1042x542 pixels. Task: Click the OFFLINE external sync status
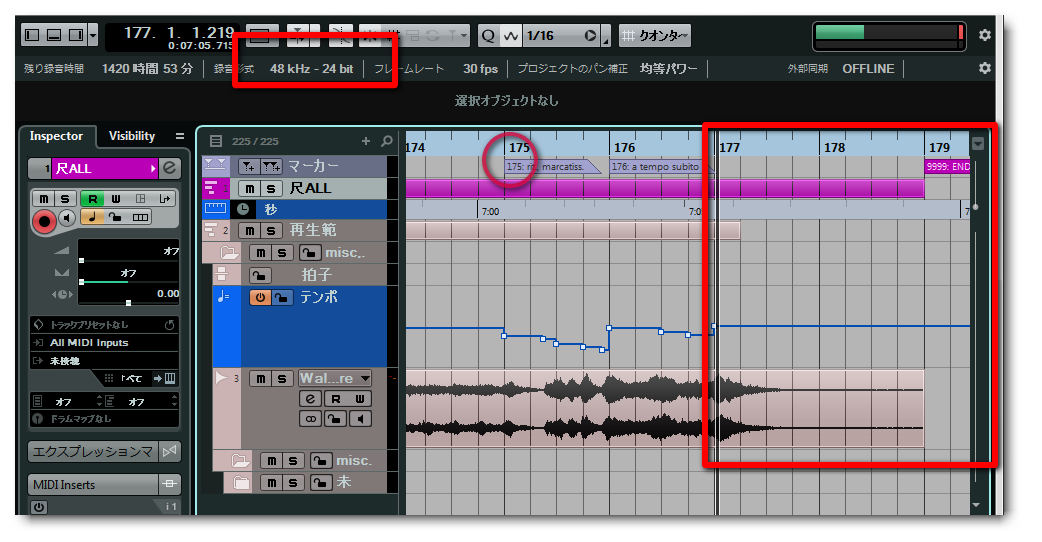[x=868, y=69]
